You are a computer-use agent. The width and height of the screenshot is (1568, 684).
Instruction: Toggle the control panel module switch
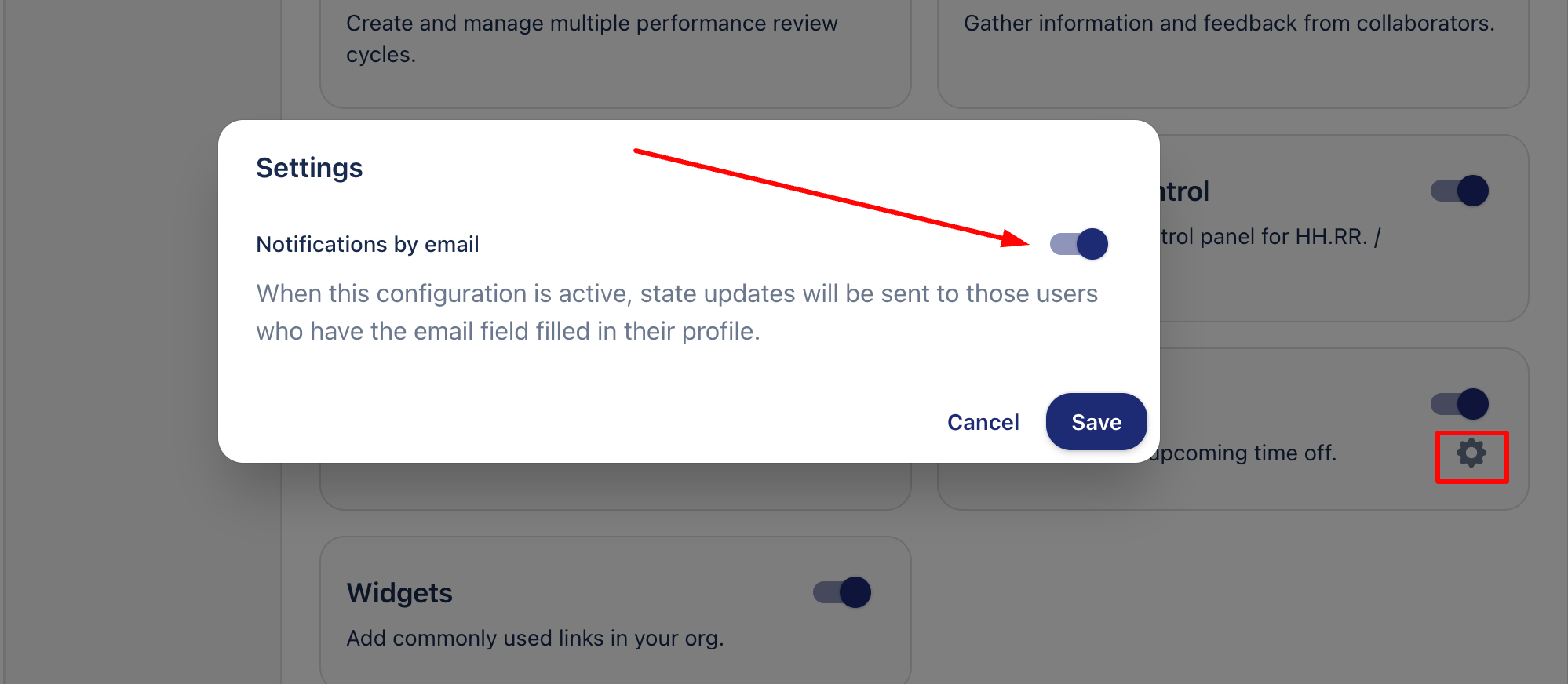point(1460,191)
